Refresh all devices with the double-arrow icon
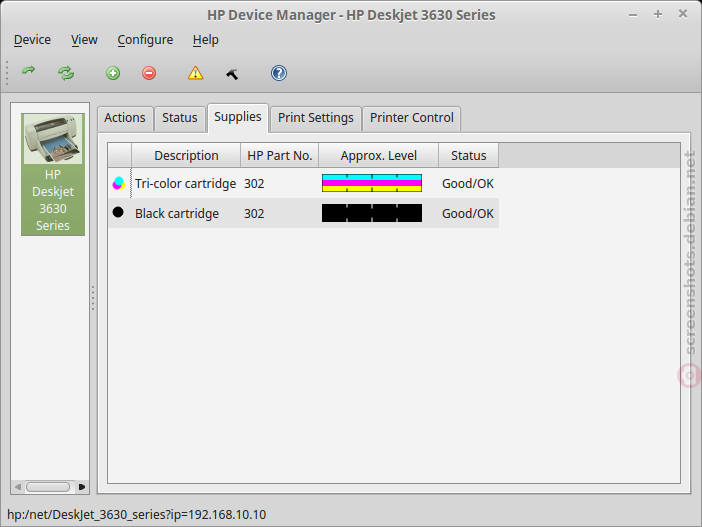This screenshot has width=702, height=527. click(66, 73)
